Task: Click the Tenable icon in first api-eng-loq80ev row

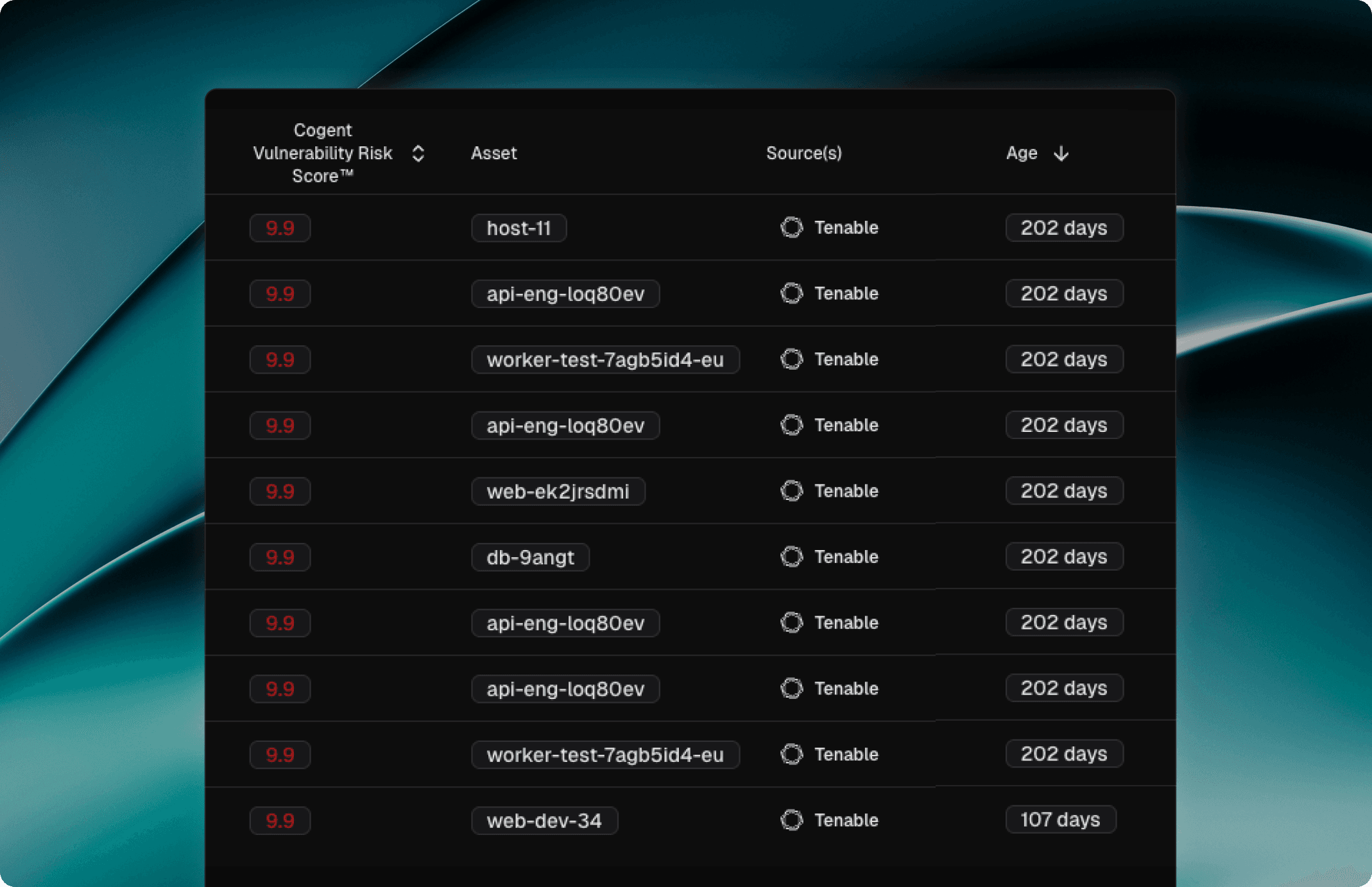Action: 791,293
